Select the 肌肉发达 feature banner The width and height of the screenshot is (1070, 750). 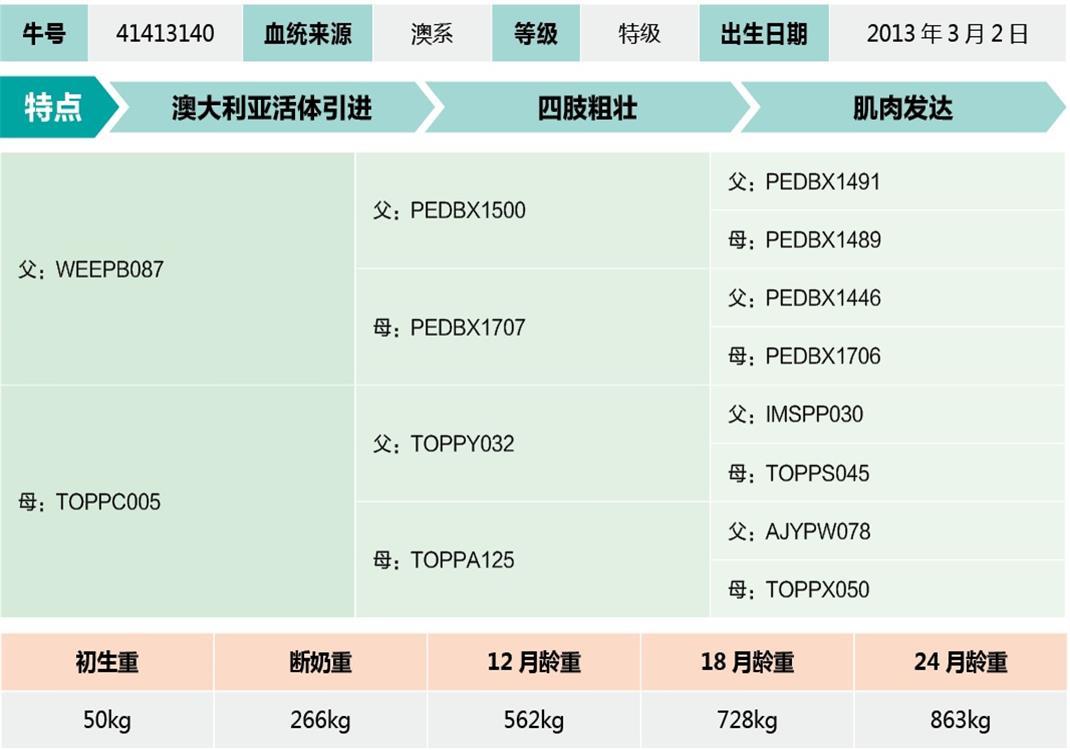pos(902,107)
